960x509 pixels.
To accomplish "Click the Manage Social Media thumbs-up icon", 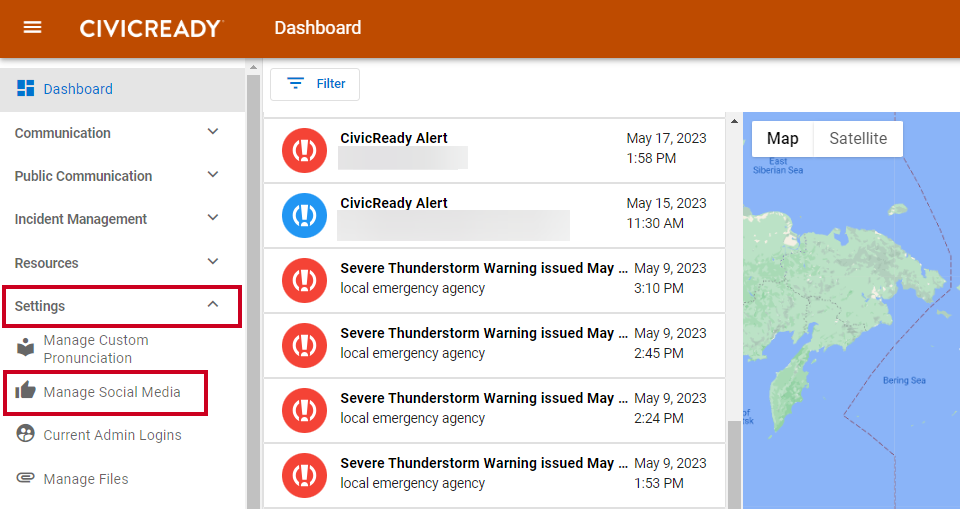I will point(25,390).
